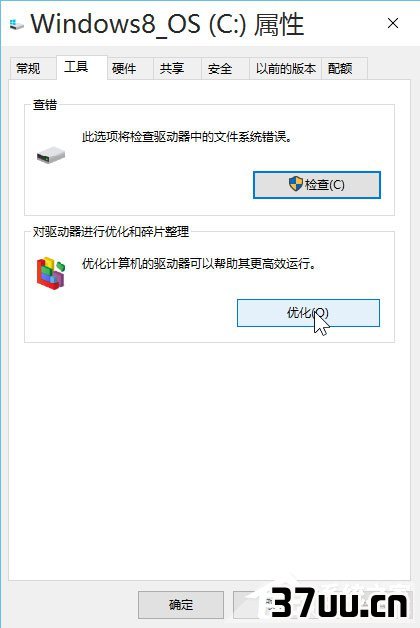Click the 优化计算机的驱动器 description text
This screenshot has width=420, height=628.
[x=199, y=264]
